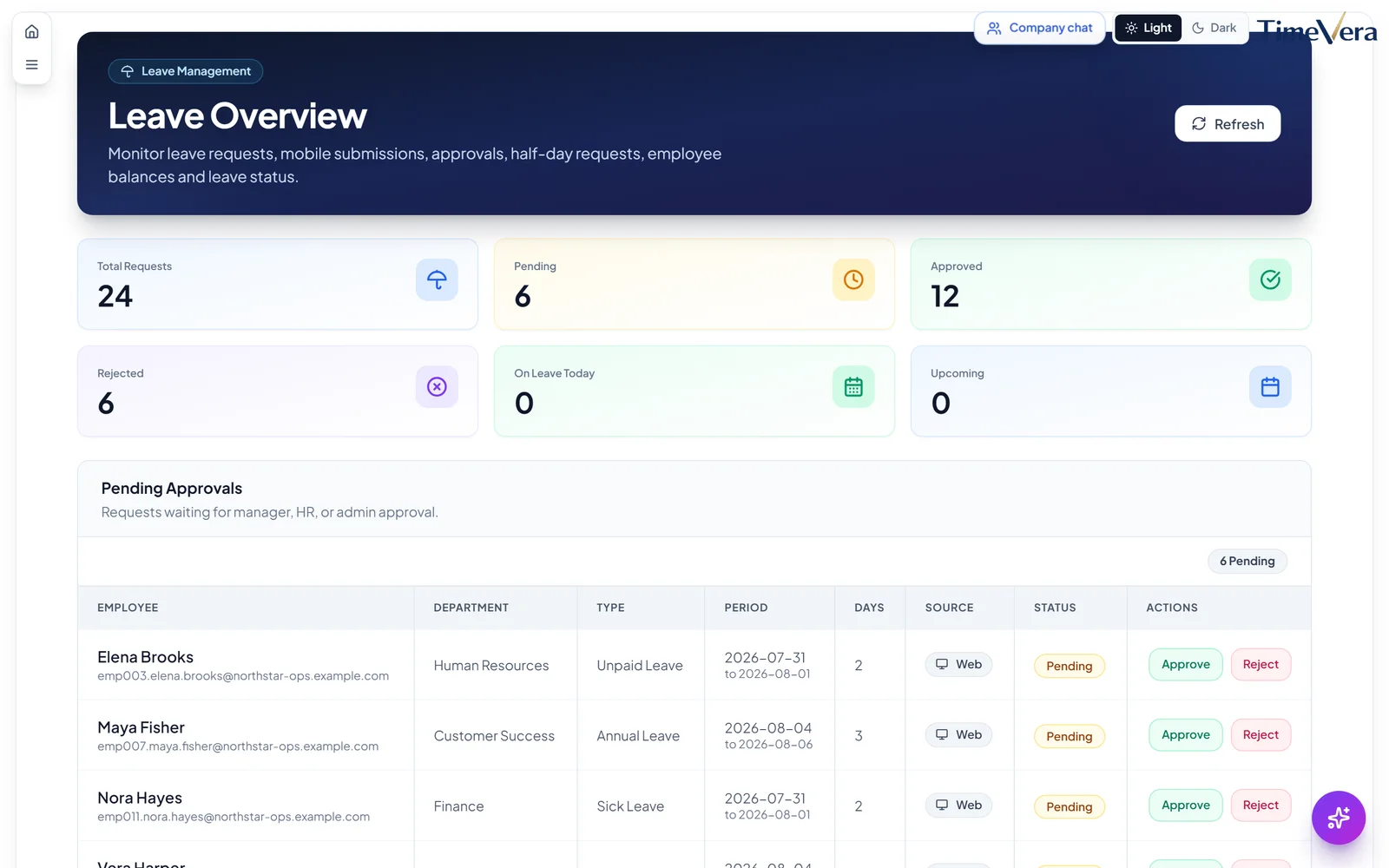Click Nora Hayes' email address
The width and height of the screenshot is (1389, 868).
[x=234, y=817]
